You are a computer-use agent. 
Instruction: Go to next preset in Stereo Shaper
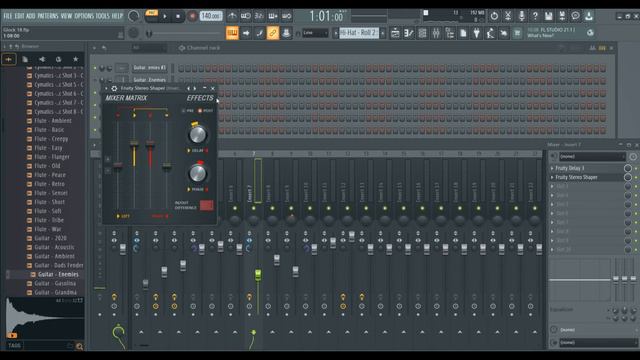(x=195, y=88)
